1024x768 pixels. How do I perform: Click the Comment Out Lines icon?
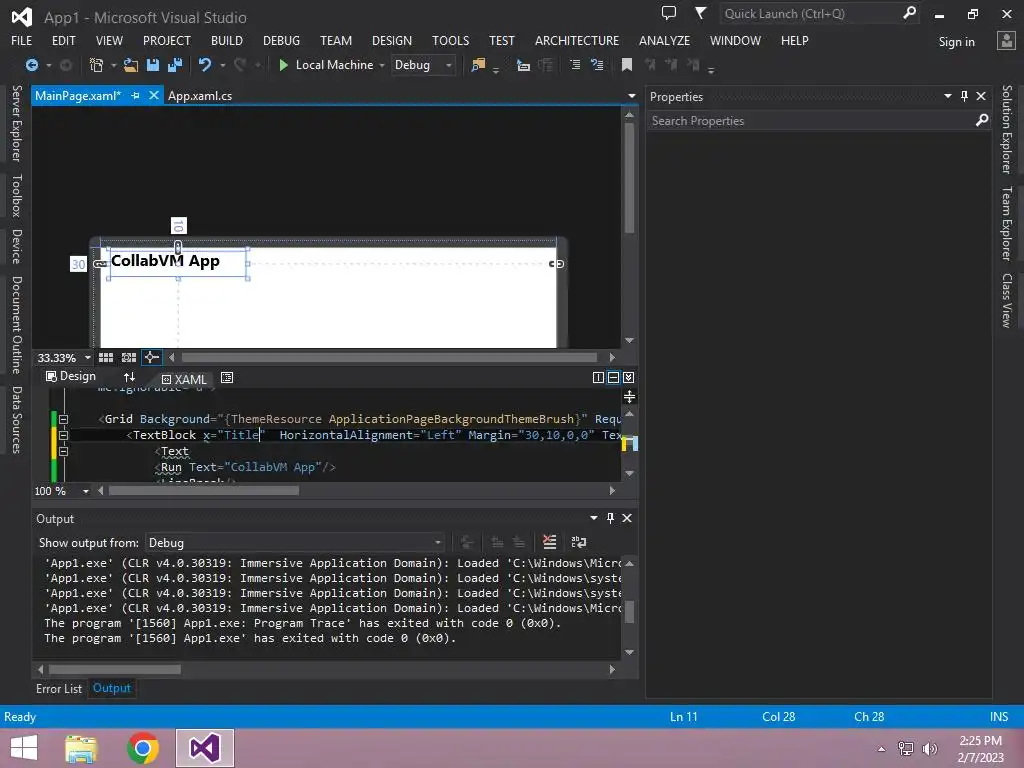click(575, 65)
